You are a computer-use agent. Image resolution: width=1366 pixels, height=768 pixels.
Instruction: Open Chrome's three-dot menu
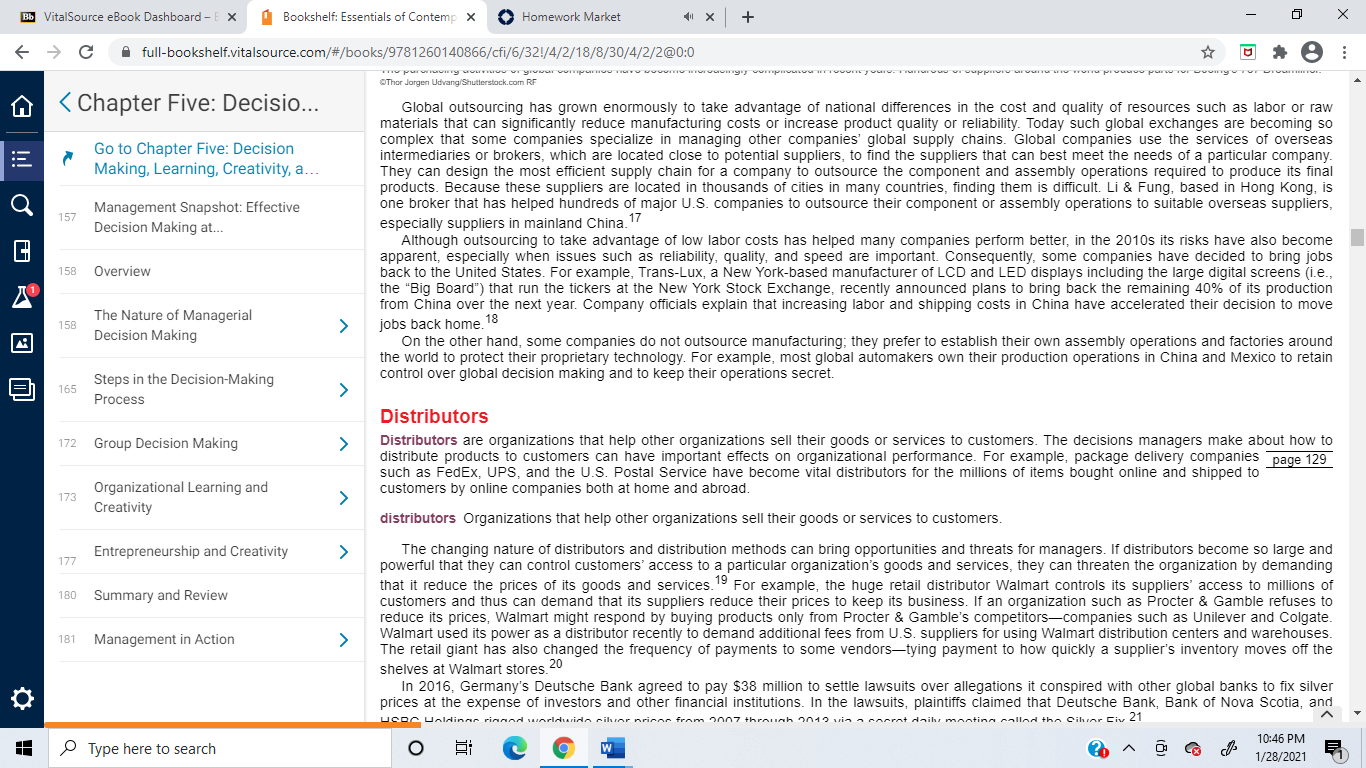1343,52
